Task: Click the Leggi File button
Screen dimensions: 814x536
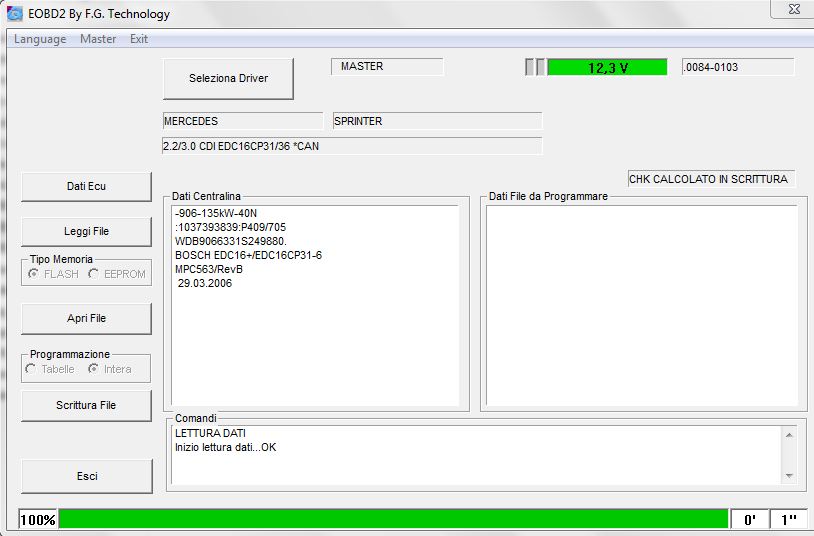Action: [x=86, y=231]
